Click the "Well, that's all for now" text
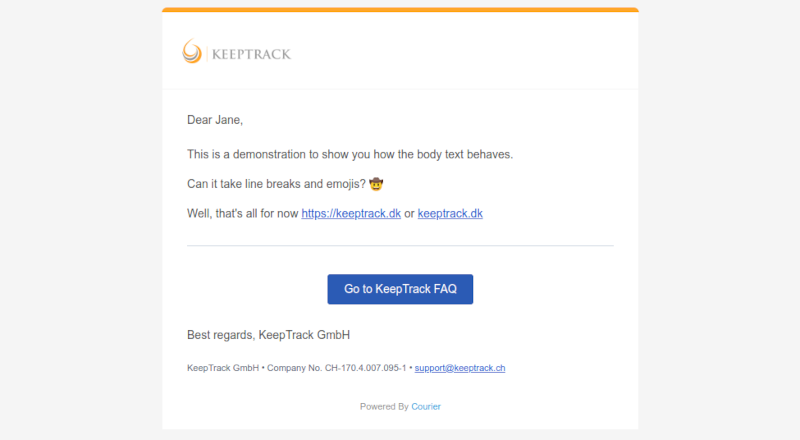The height and width of the screenshot is (440, 800). tap(242, 213)
